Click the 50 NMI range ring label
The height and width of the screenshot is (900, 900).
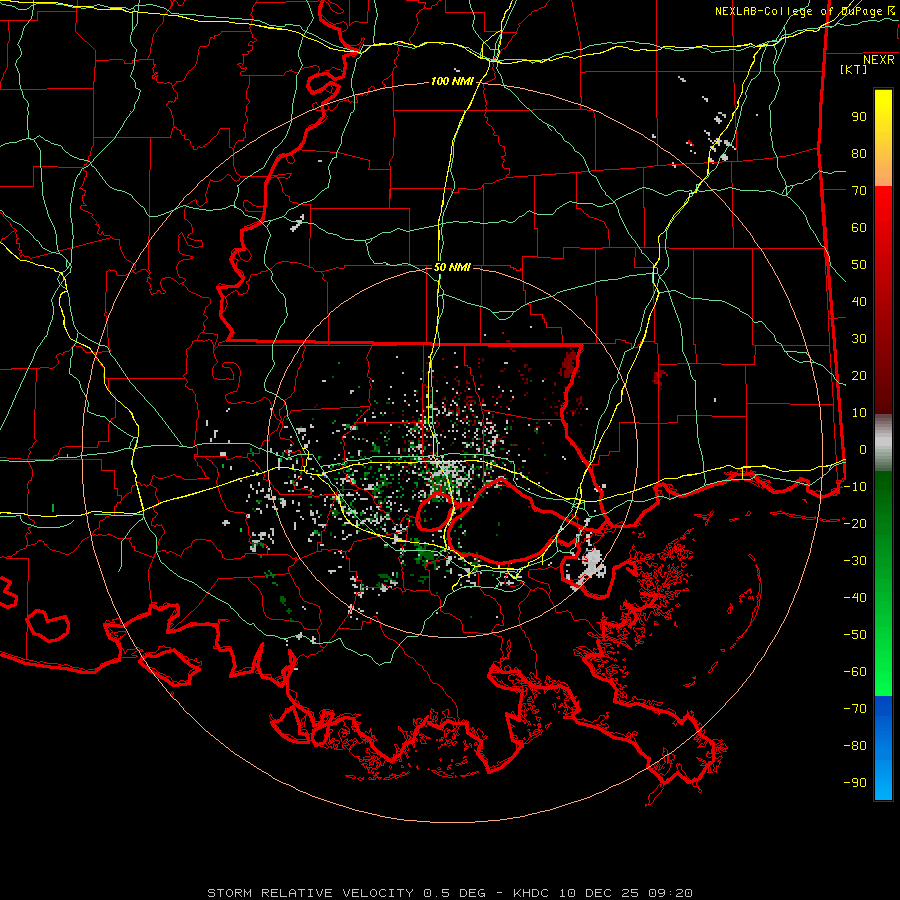(452, 267)
